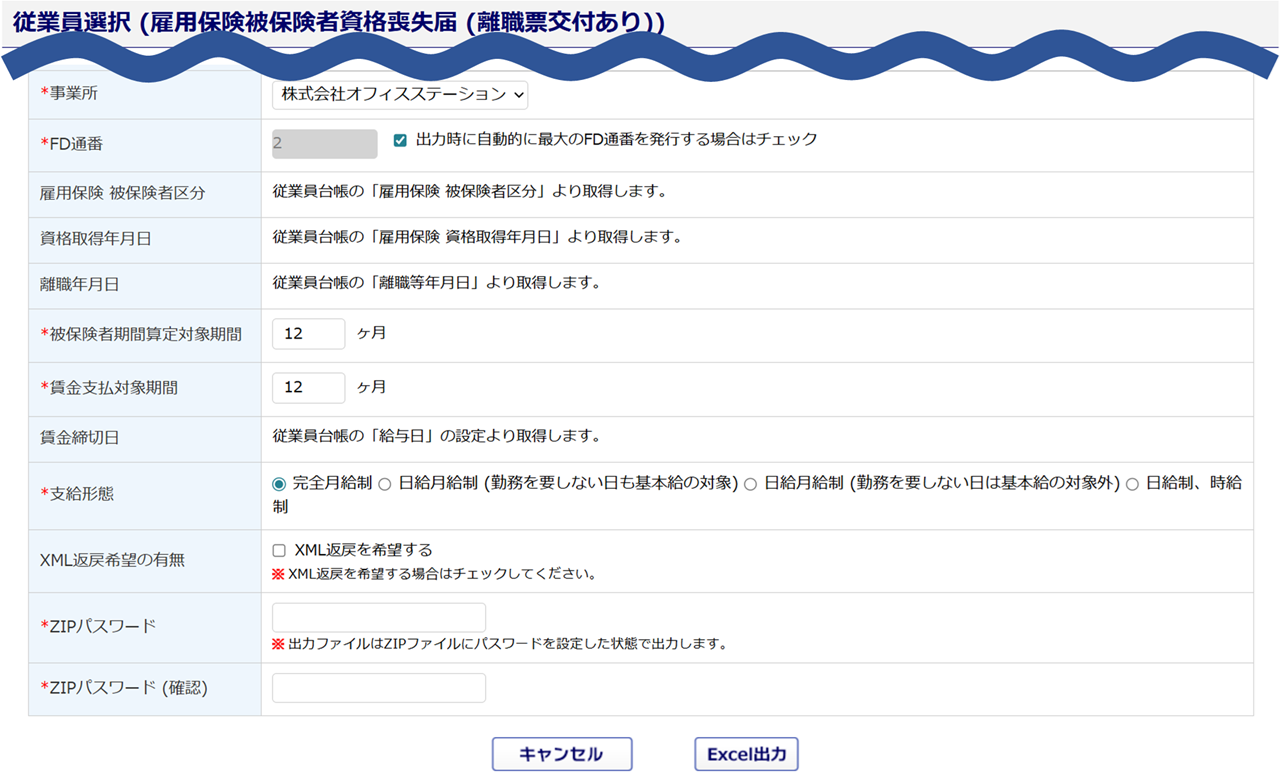
Task: Enable the XML返戻を希望する checkbox
Action: [x=279, y=551]
